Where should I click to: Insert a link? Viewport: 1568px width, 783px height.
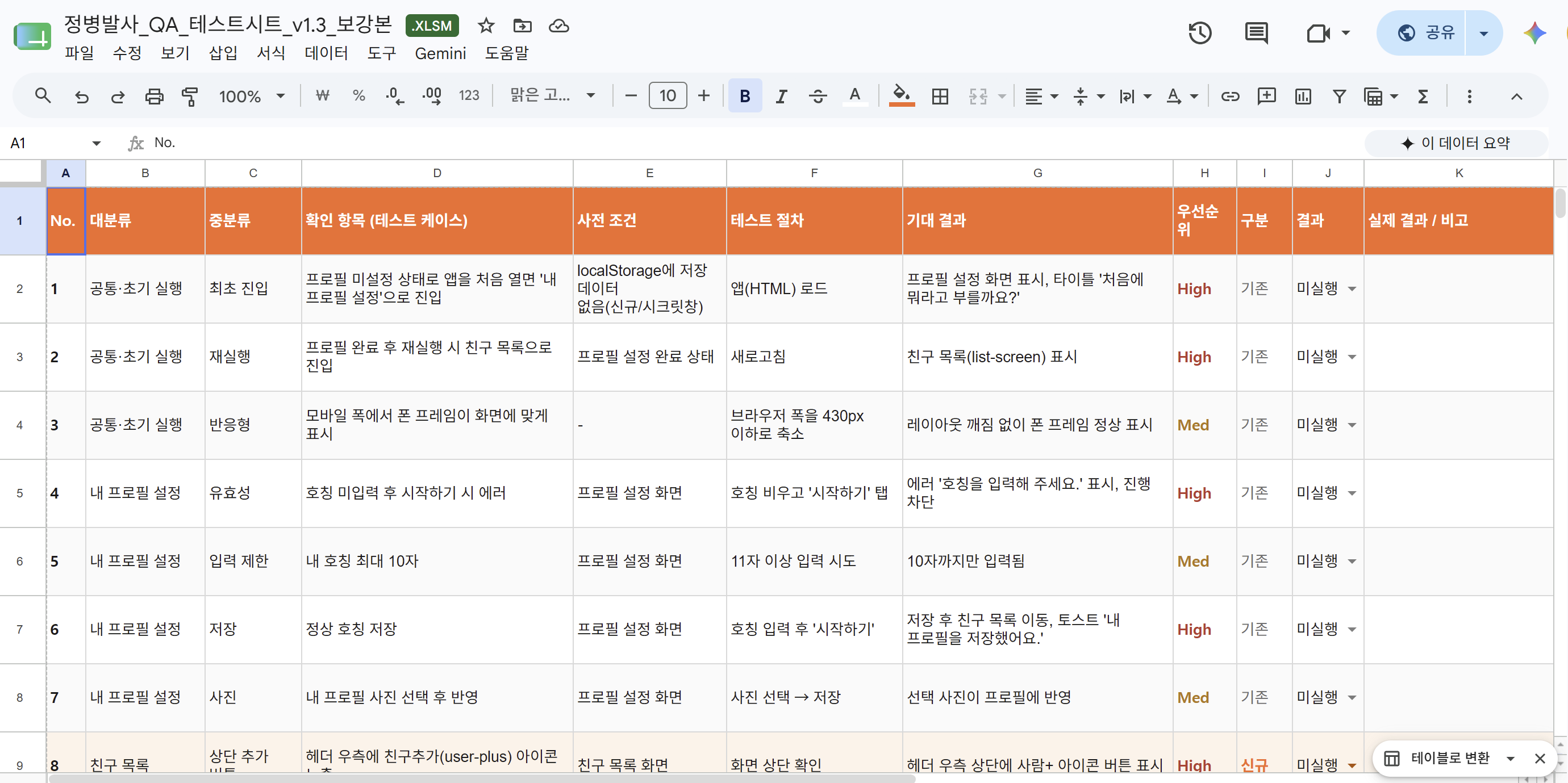pyautogui.click(x=1229, y=95)
